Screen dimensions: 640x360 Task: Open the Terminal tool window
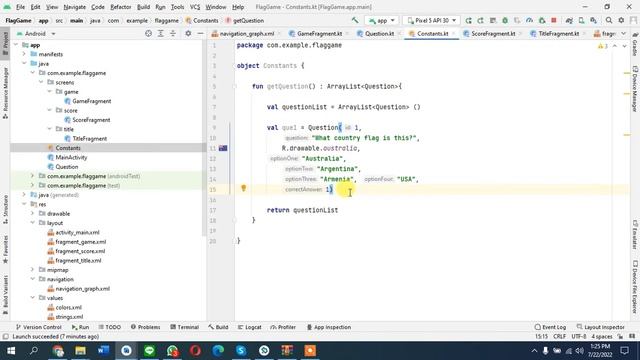(x=184, y=327)
